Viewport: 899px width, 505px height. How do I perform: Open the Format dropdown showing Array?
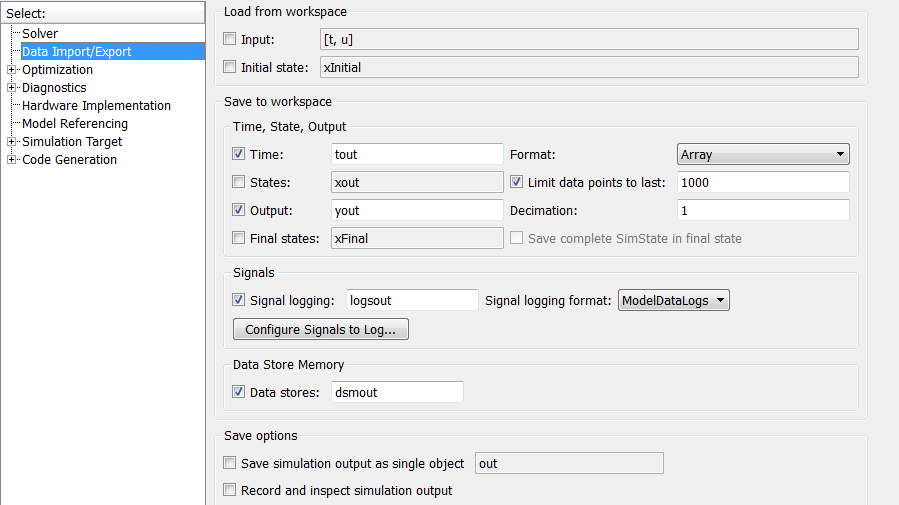click(763, 155)
